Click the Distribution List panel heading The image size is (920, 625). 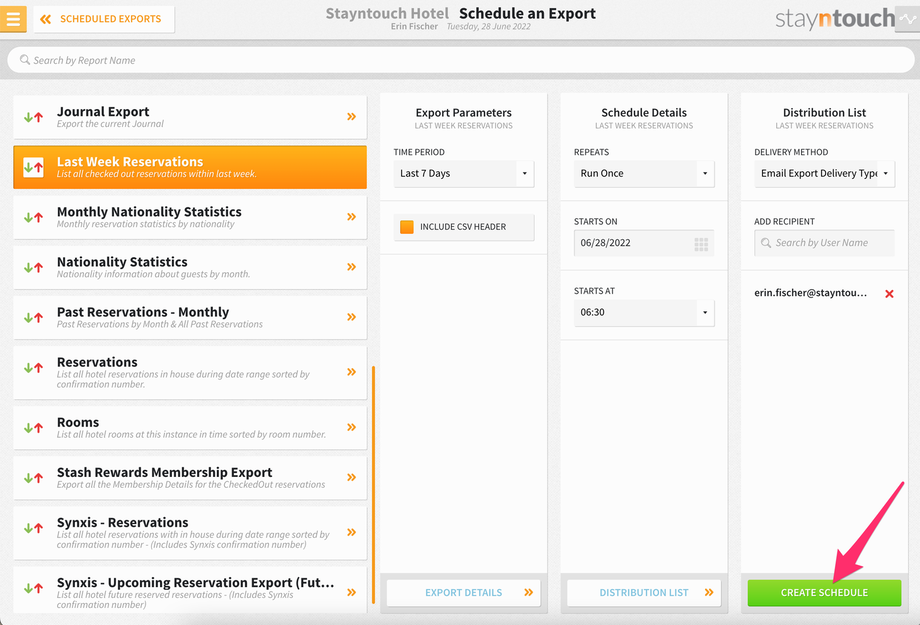[824, 113]
